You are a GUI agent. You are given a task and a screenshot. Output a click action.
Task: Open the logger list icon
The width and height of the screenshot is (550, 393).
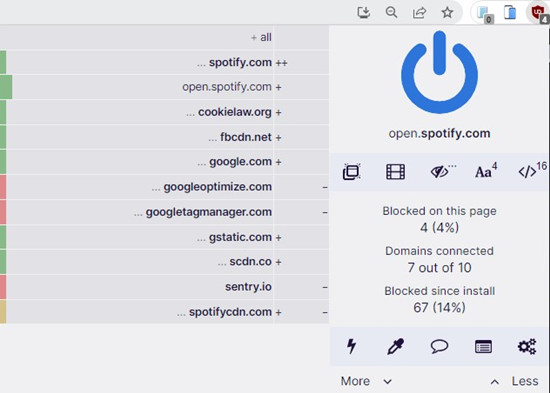pos(483,346)
